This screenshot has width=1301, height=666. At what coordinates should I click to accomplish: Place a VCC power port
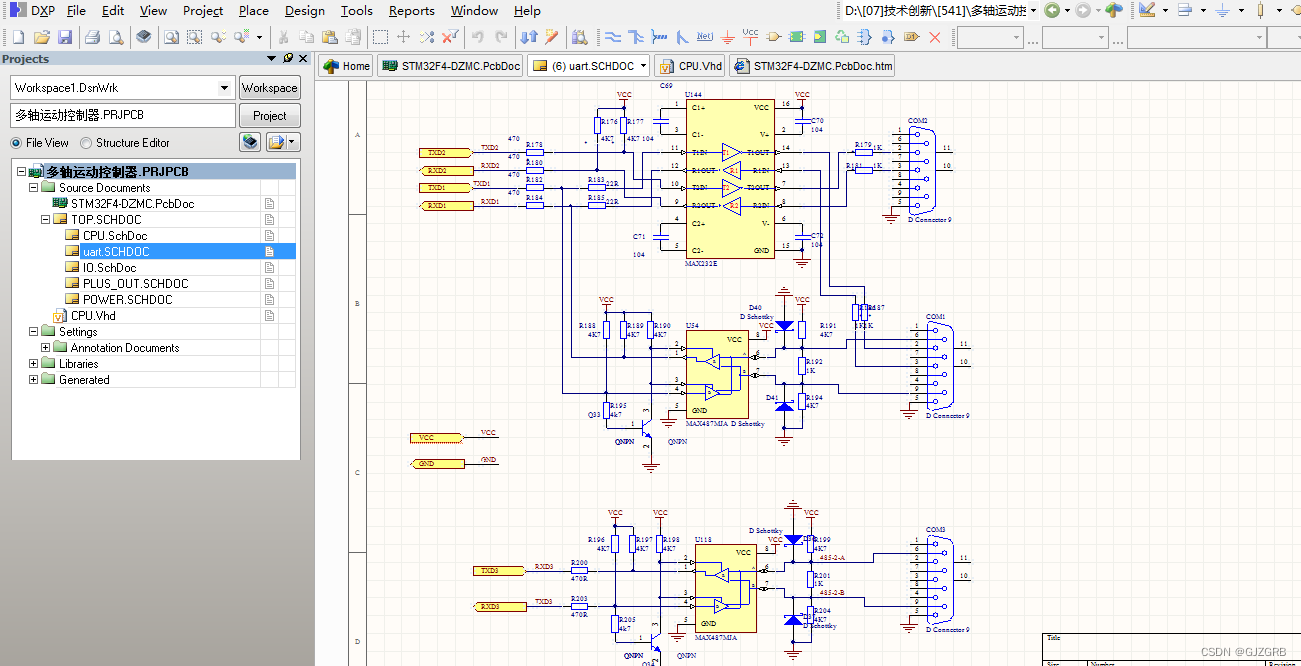(751, 37)
